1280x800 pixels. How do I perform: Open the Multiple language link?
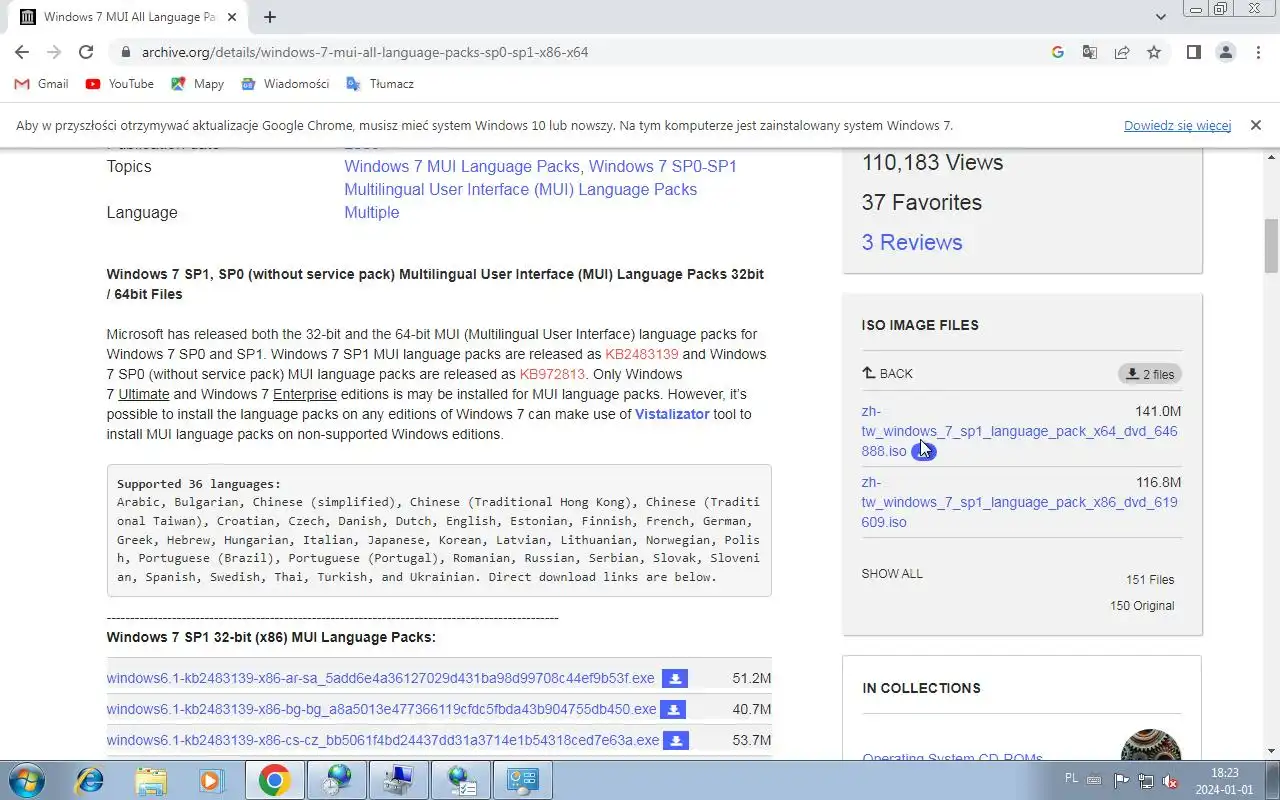pyautogui.click(x=372, y=212)
